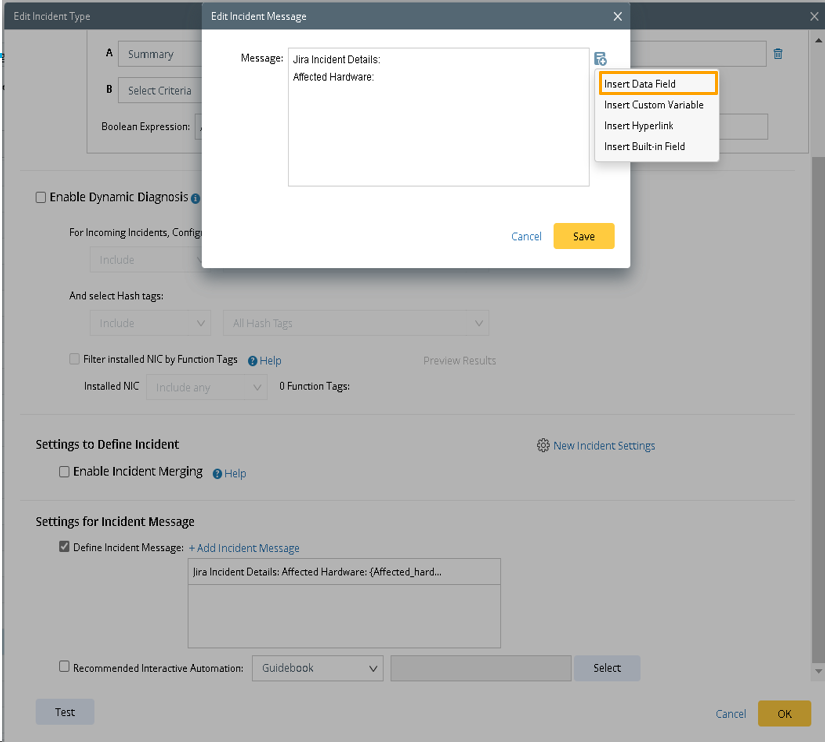The width and height of the screenshot is (825, 742).
Task: Close the Edit Incident Message dialog
Action: [617, 16]
